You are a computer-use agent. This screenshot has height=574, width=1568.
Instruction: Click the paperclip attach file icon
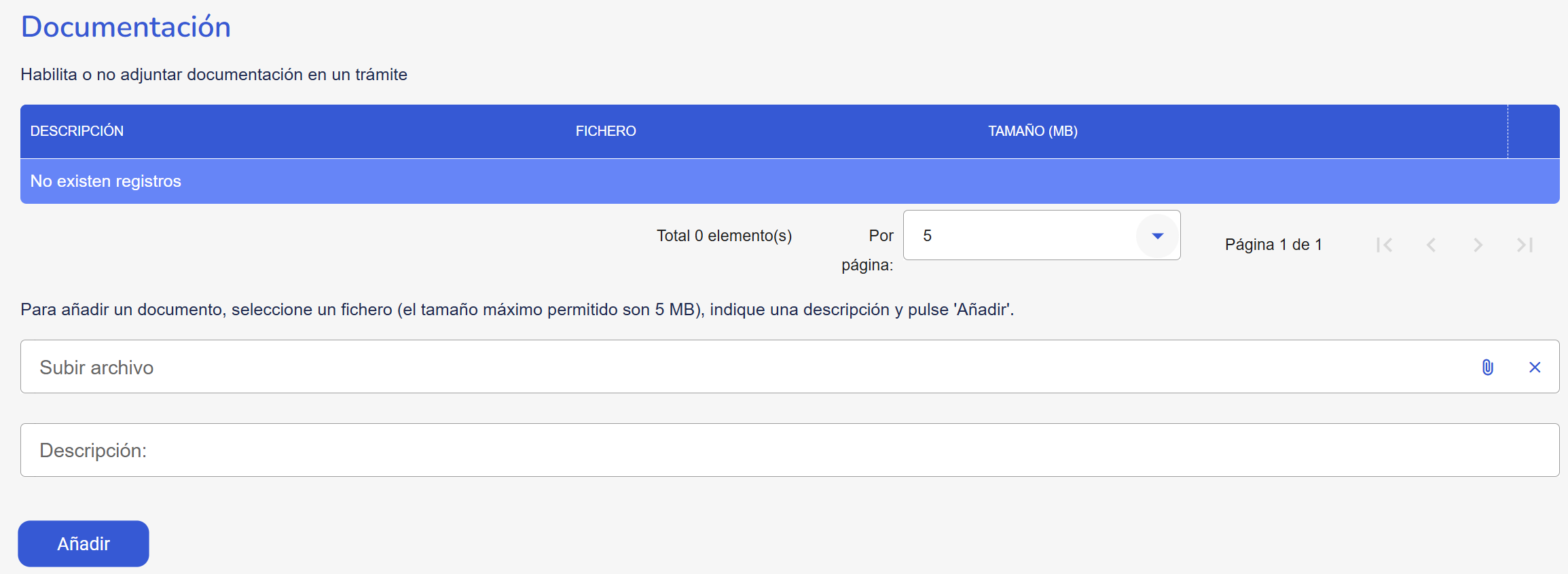tap(1487, 367)
